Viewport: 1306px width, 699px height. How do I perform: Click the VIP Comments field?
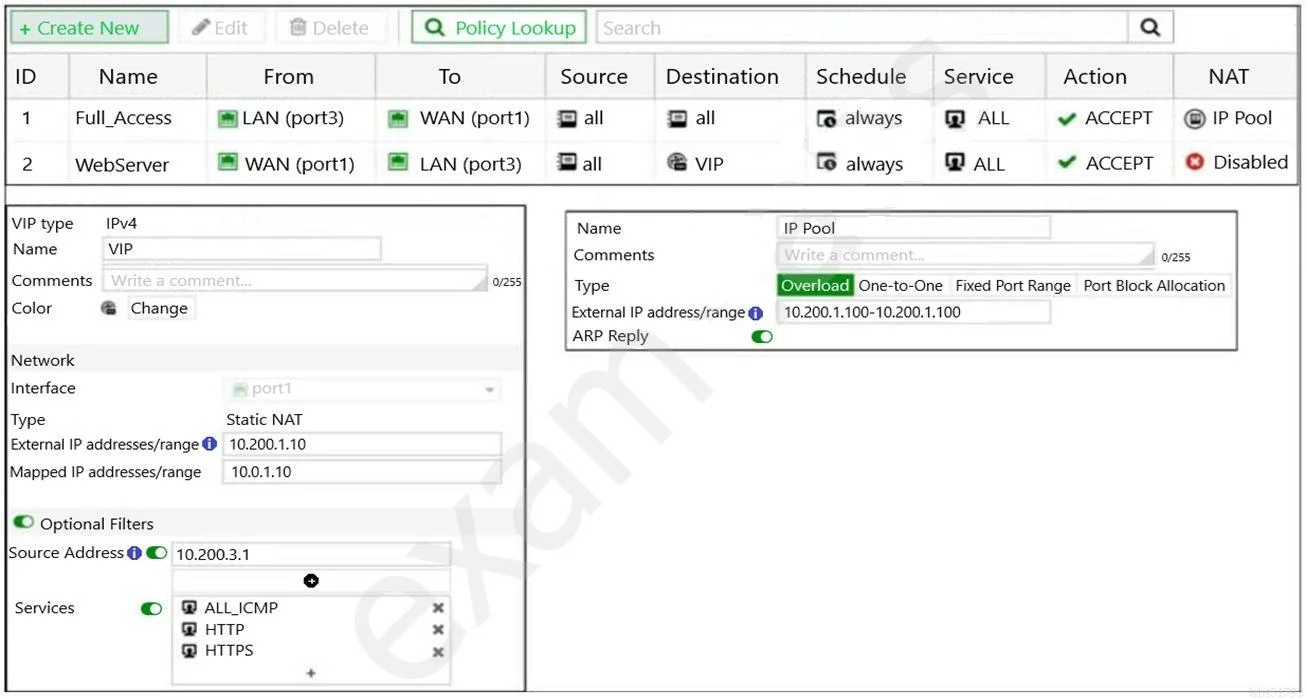(x=295, y=281)
